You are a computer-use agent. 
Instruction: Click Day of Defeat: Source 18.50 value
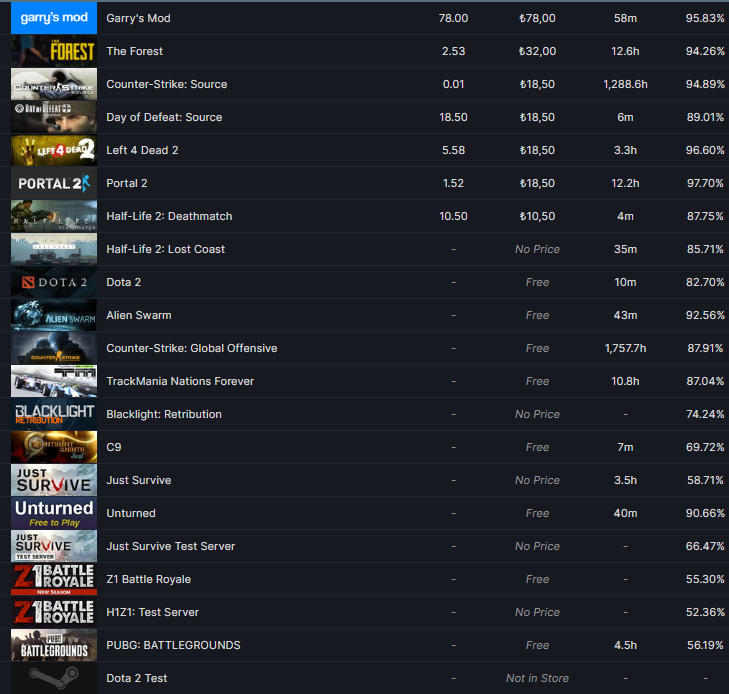(453, 117)
